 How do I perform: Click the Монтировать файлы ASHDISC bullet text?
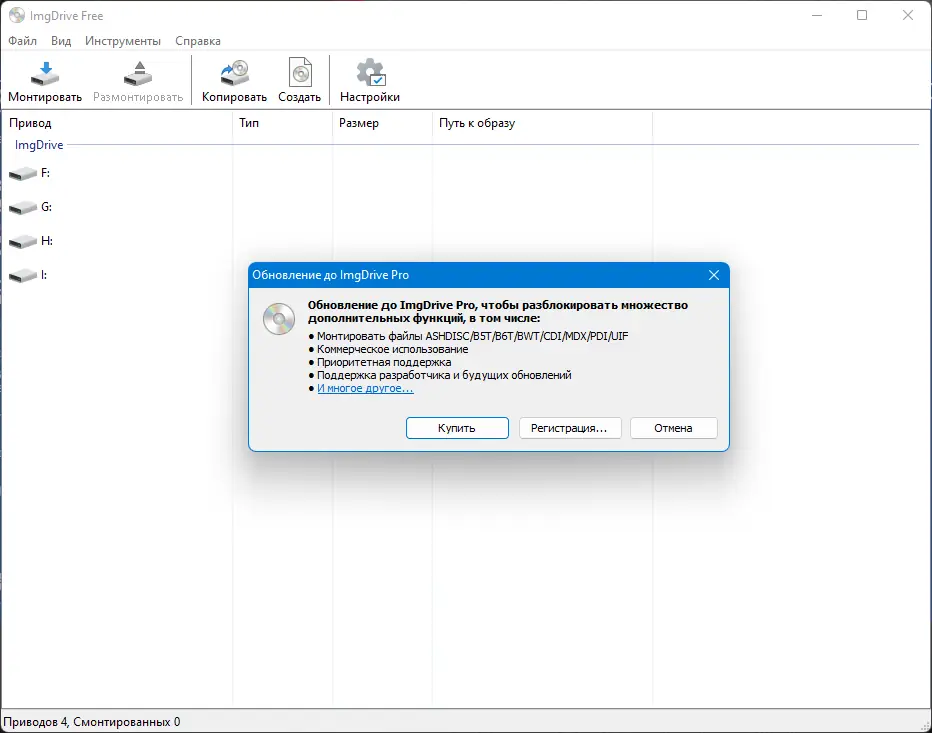tap(473, 336)
